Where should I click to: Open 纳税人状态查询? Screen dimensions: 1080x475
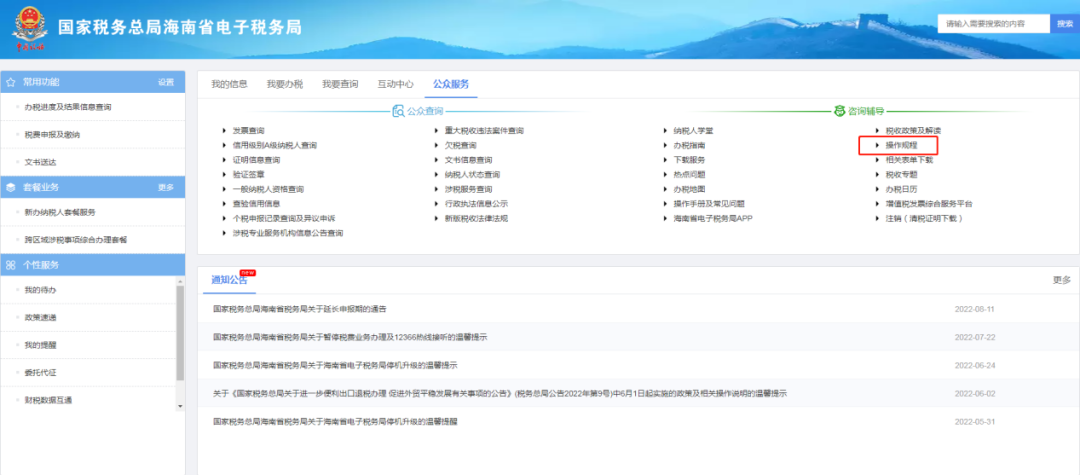tap(472, 175)
